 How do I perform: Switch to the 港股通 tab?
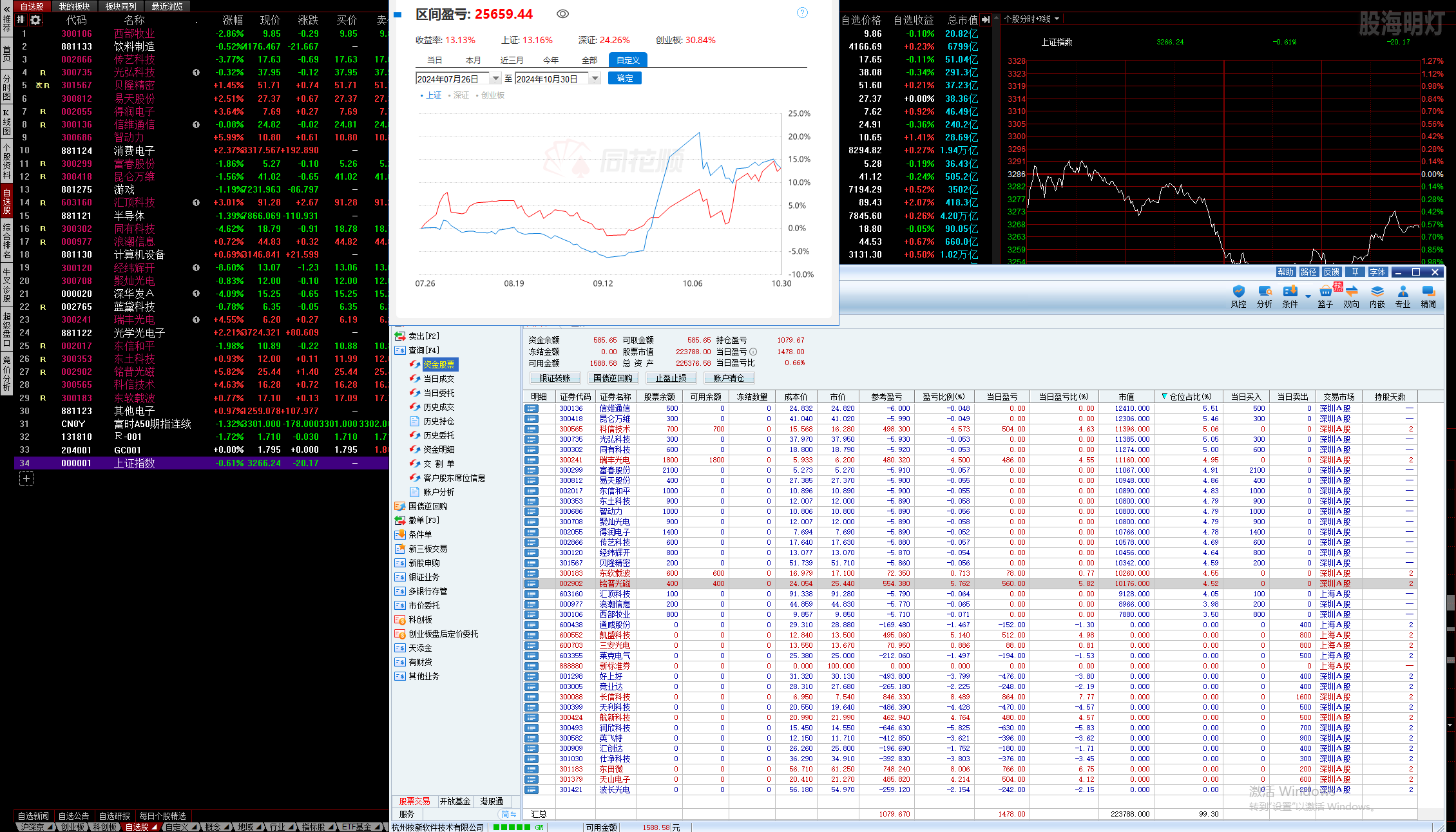pos(492,802)
